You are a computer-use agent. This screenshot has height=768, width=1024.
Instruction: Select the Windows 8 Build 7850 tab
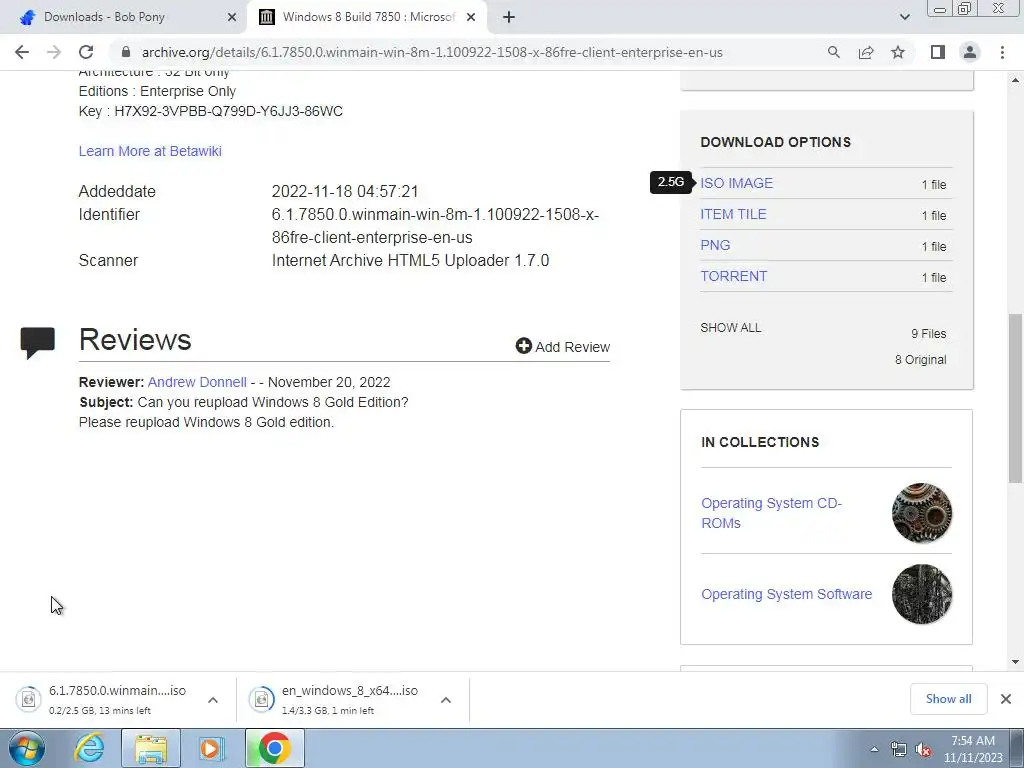[367, 17]
